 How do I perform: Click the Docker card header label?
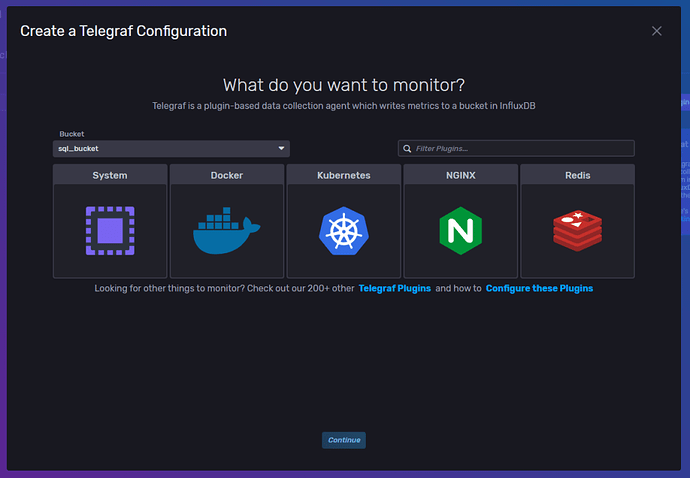click(x=227, y=175)
